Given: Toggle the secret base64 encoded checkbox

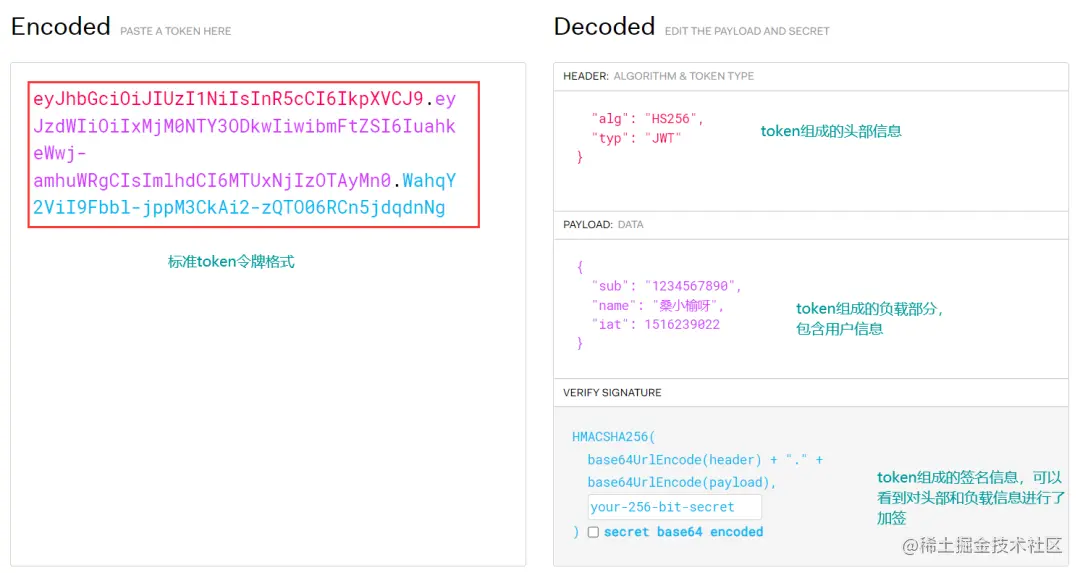Looking at the screenshot, I should tap(593, 532).
